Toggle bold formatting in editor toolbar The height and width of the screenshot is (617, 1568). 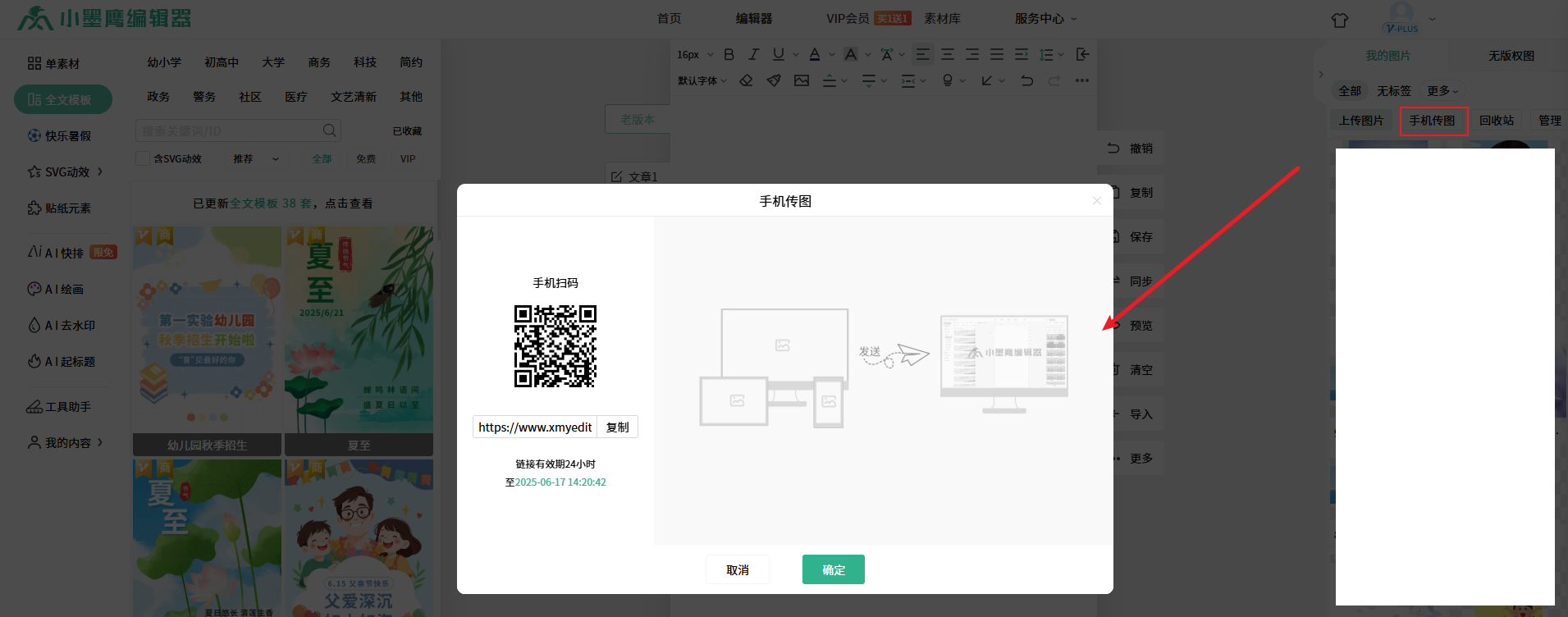(x=729, y=54)
